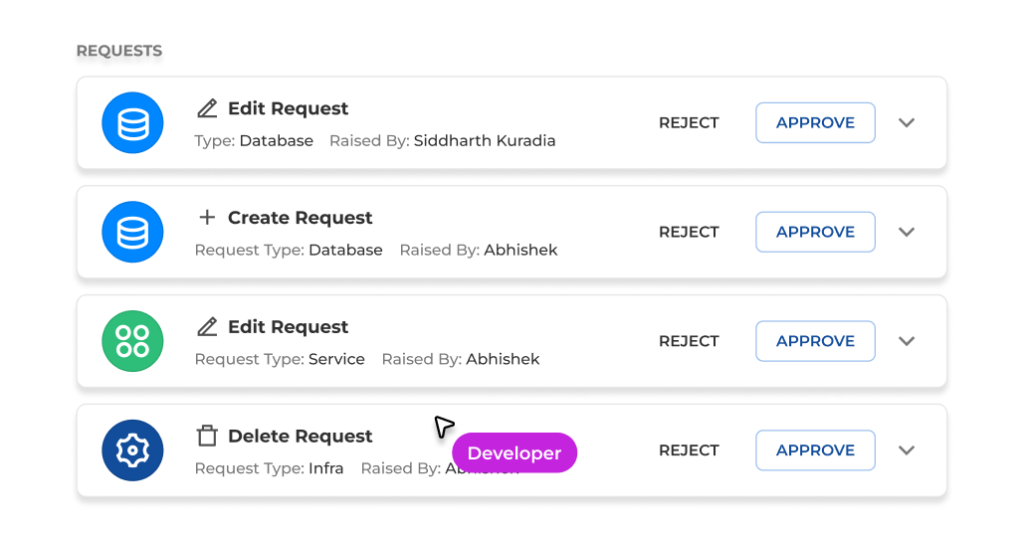The image size is (1024, 534).
Task: Click the database icon on Abhishek's create request
Action: tap(132, 232)
